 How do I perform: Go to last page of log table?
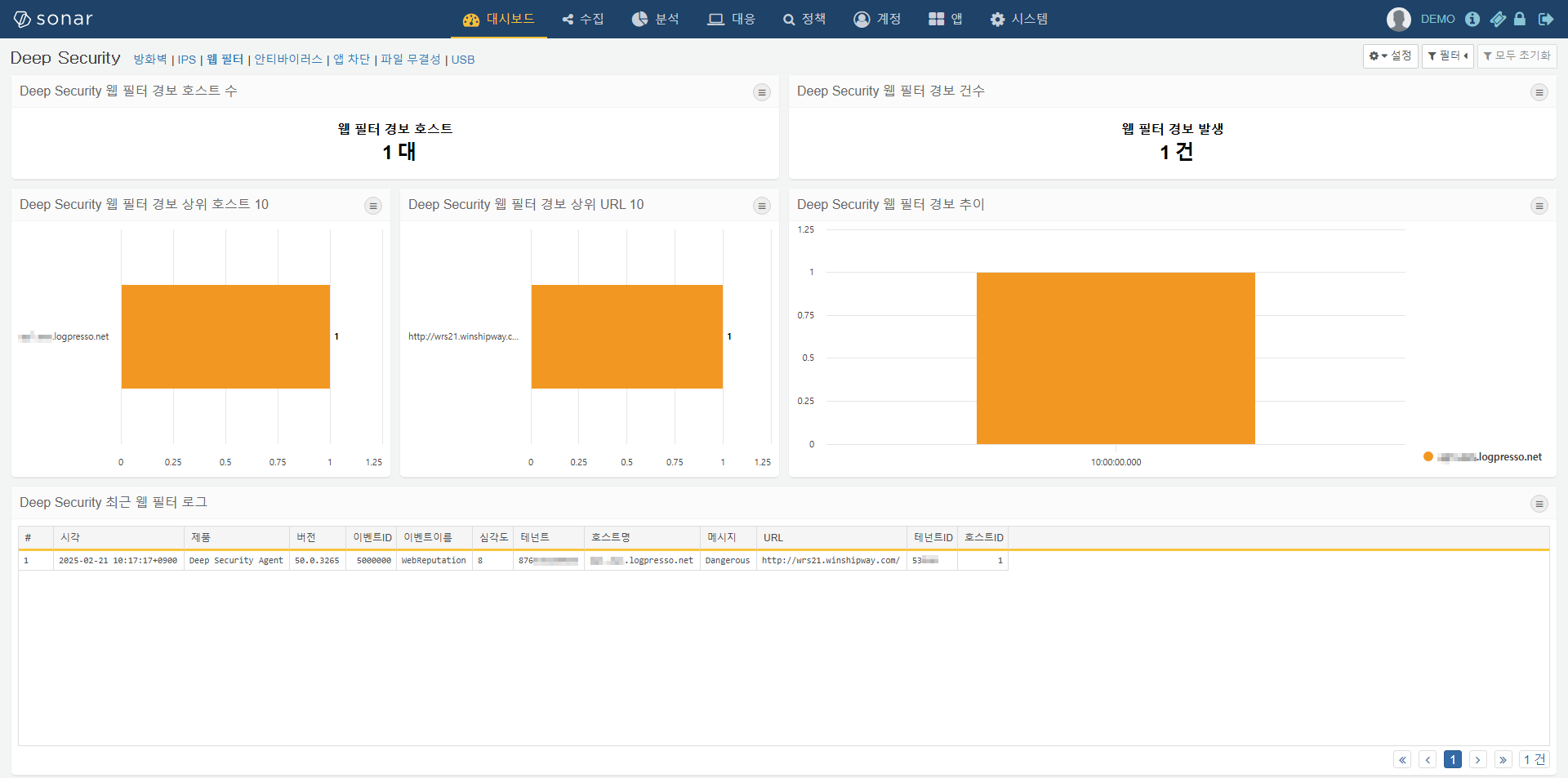pyautogui.click(x=1503, y=759)
